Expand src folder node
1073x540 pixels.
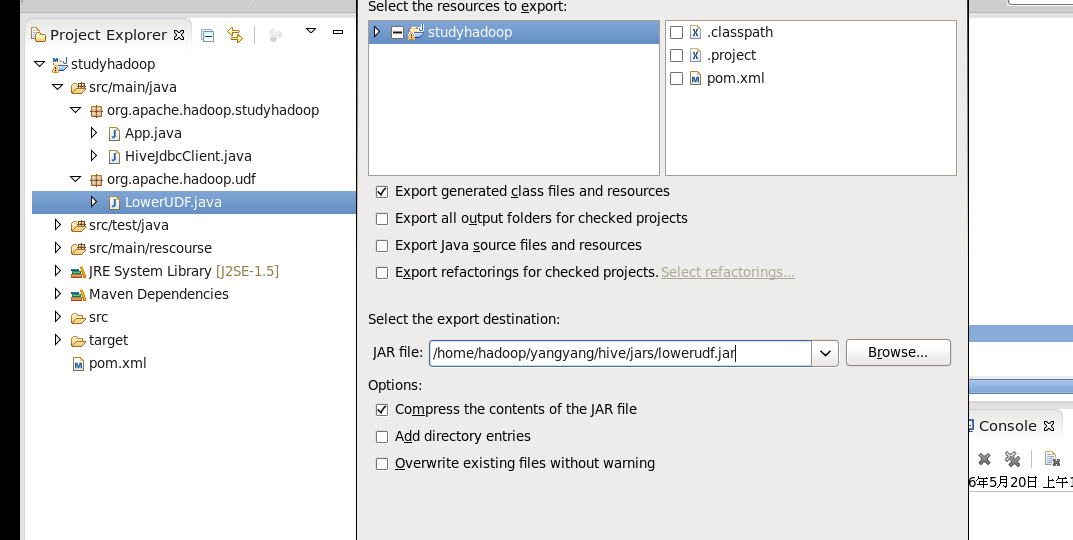click(58, 317)
